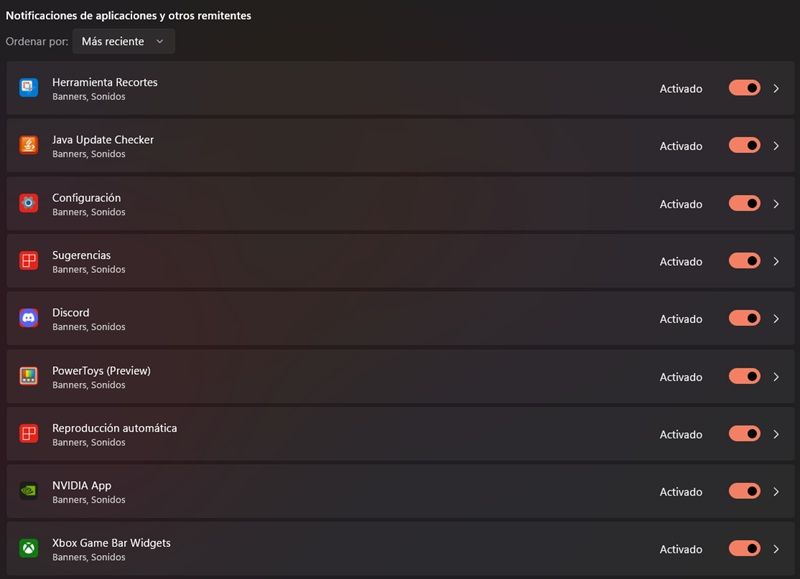This screenshot has height=579, width=800.
Task: Open Configuración notification settings row
Action: (776, 203)
